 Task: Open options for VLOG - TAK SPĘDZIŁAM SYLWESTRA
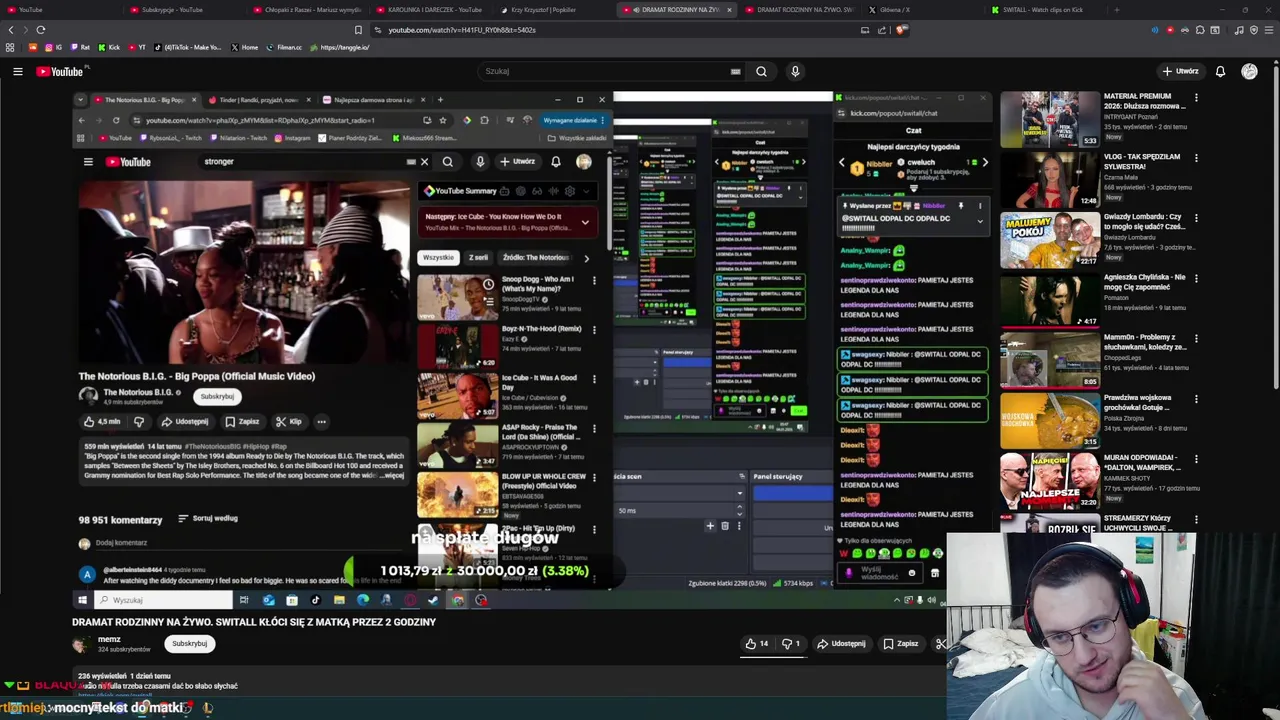pos(1196,158)
